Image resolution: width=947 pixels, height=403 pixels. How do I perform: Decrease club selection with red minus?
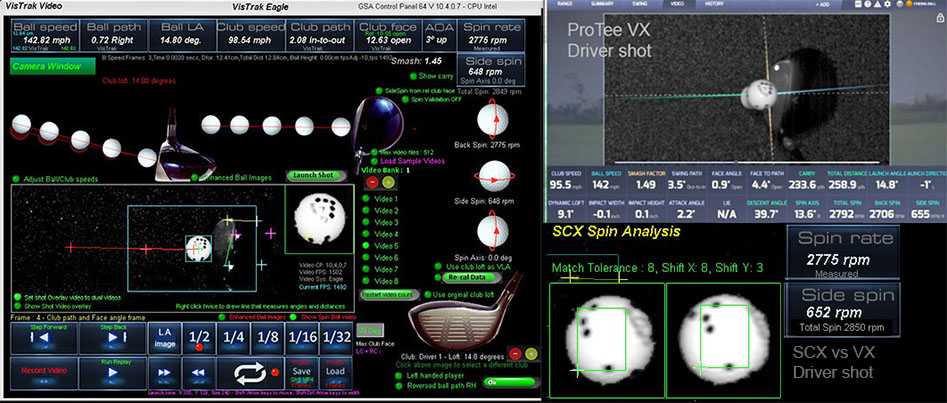point(515,354)
